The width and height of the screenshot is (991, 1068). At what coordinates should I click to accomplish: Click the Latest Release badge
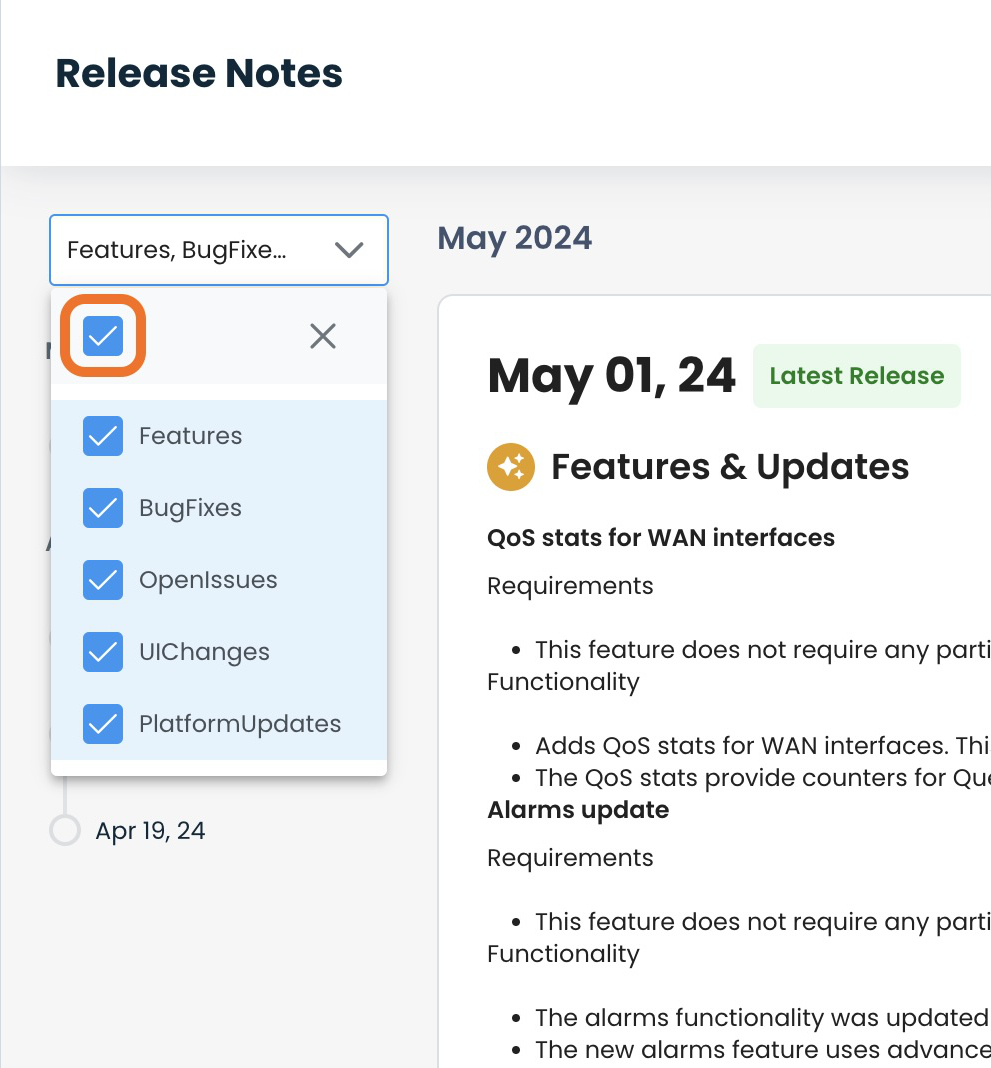[x=857, y=376]
